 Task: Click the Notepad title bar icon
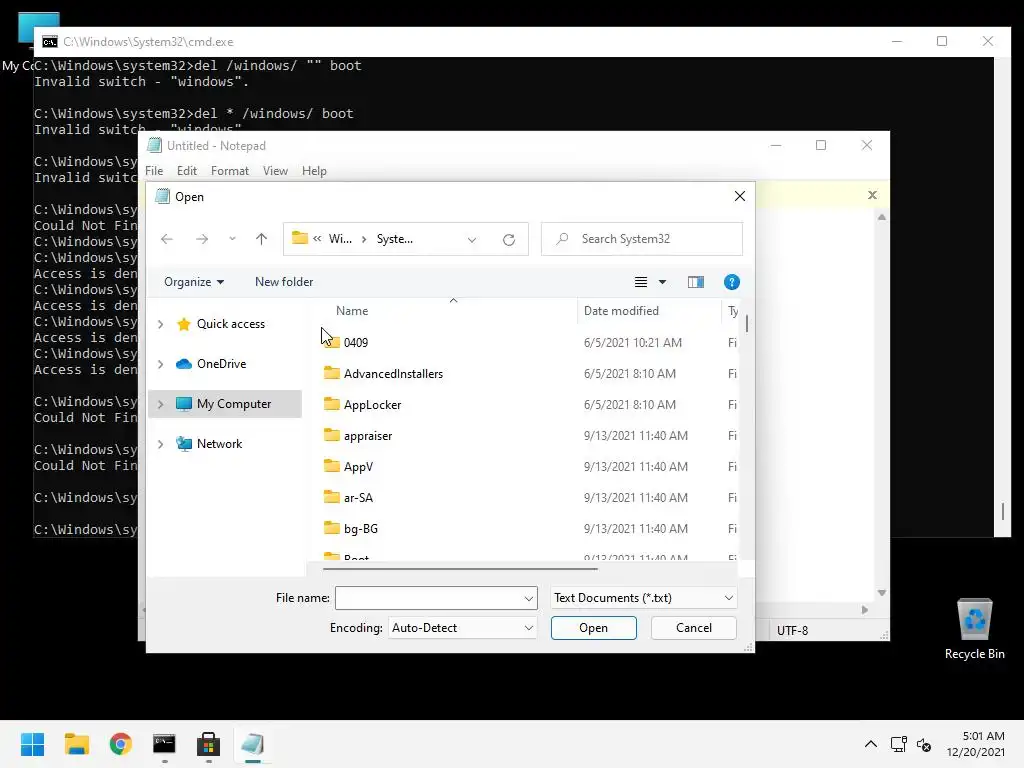[x=154, y=146]
